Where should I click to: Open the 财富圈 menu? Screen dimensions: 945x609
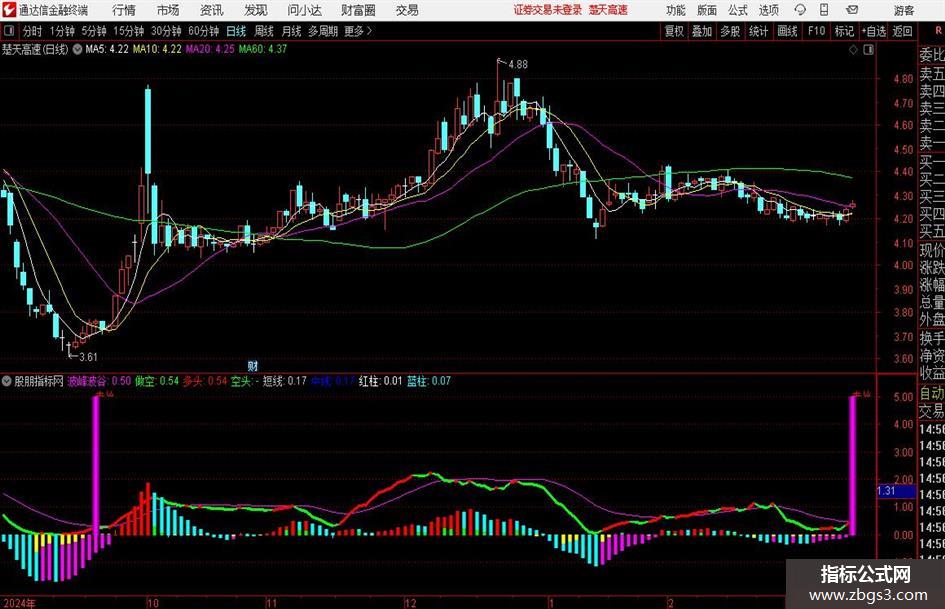[358, 10]
